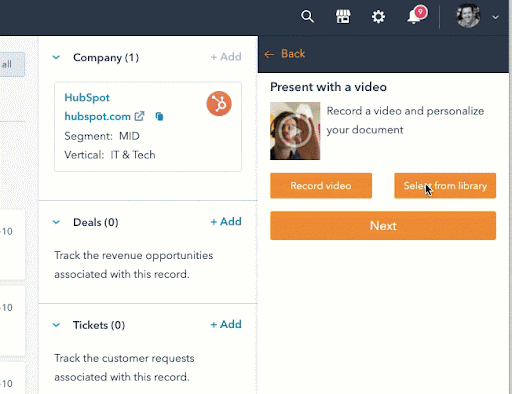
Task: Open the hubspot.com domain link
Action: (x=97, y=116)
